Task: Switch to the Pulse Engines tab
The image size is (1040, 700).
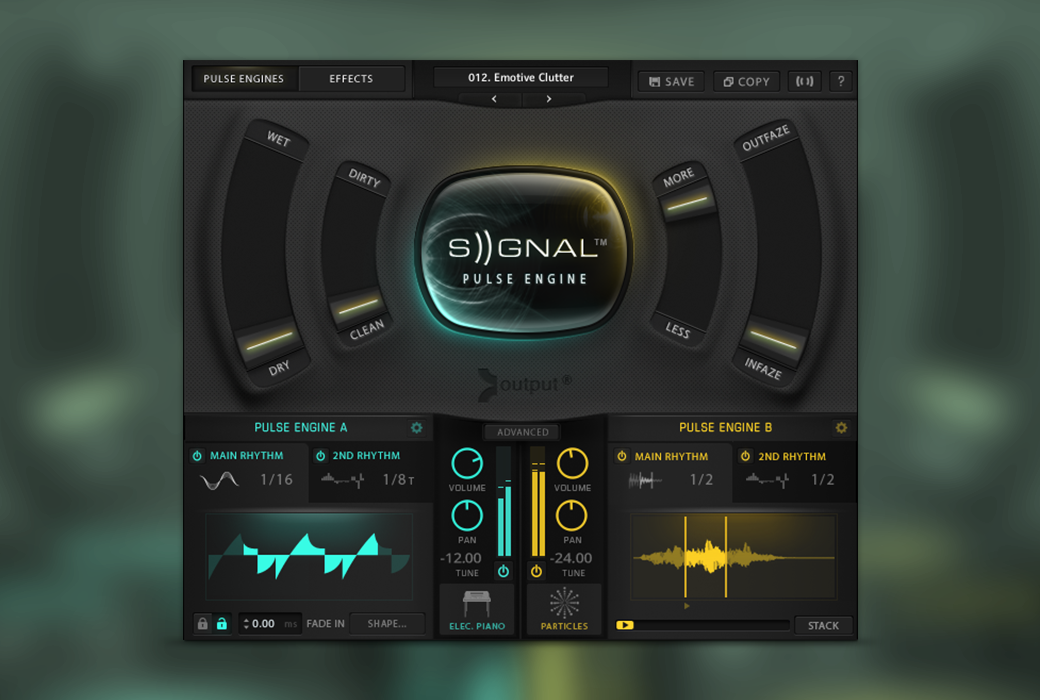Action: pos(243,78)
